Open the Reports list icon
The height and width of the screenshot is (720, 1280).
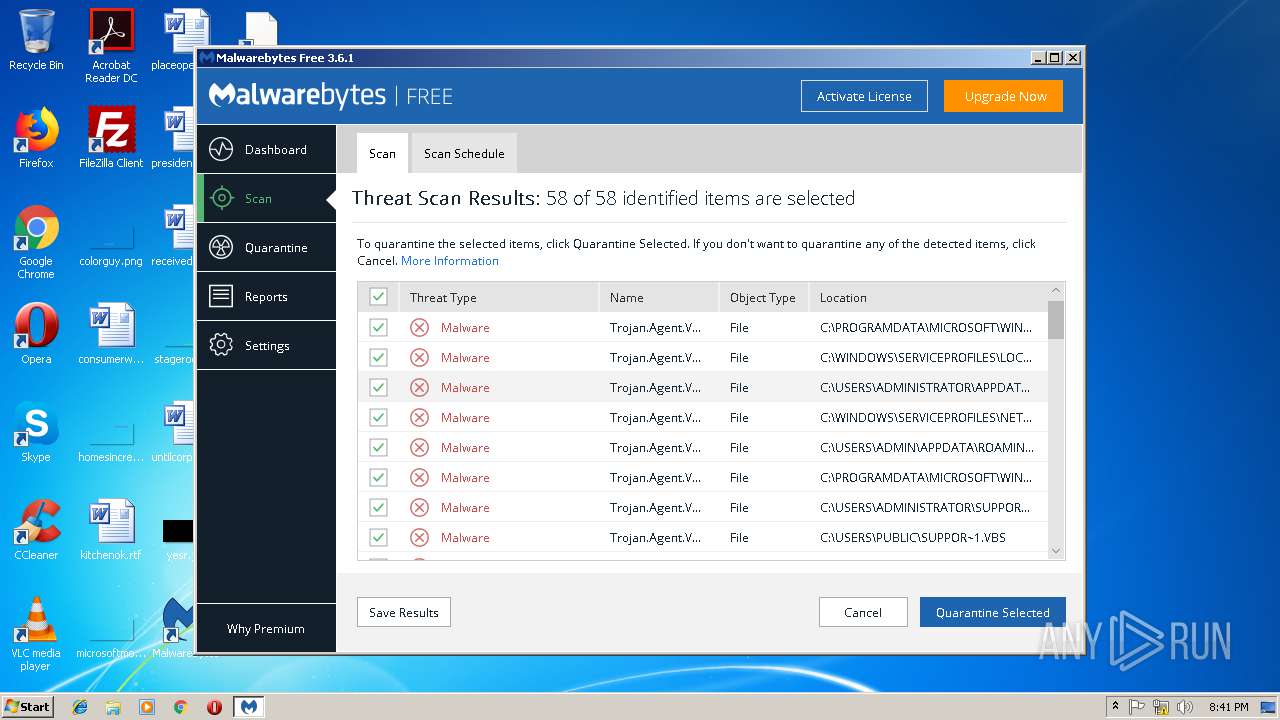click(x=221, y=296)
